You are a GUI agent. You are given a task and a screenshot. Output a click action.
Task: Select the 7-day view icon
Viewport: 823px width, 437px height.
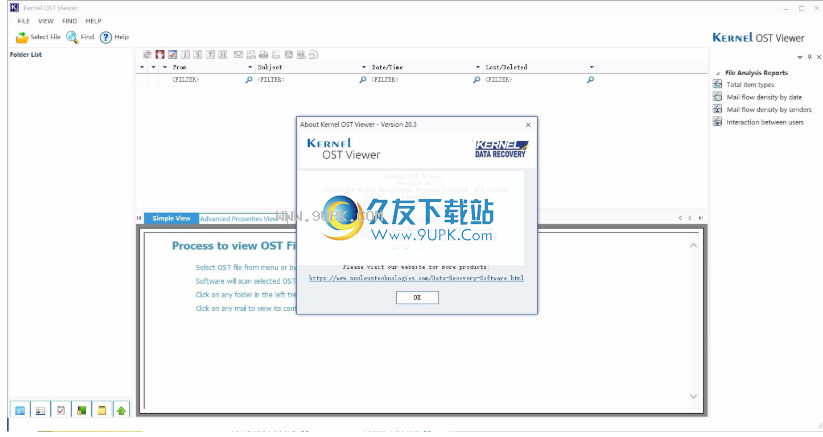click(x=210, y=55)
